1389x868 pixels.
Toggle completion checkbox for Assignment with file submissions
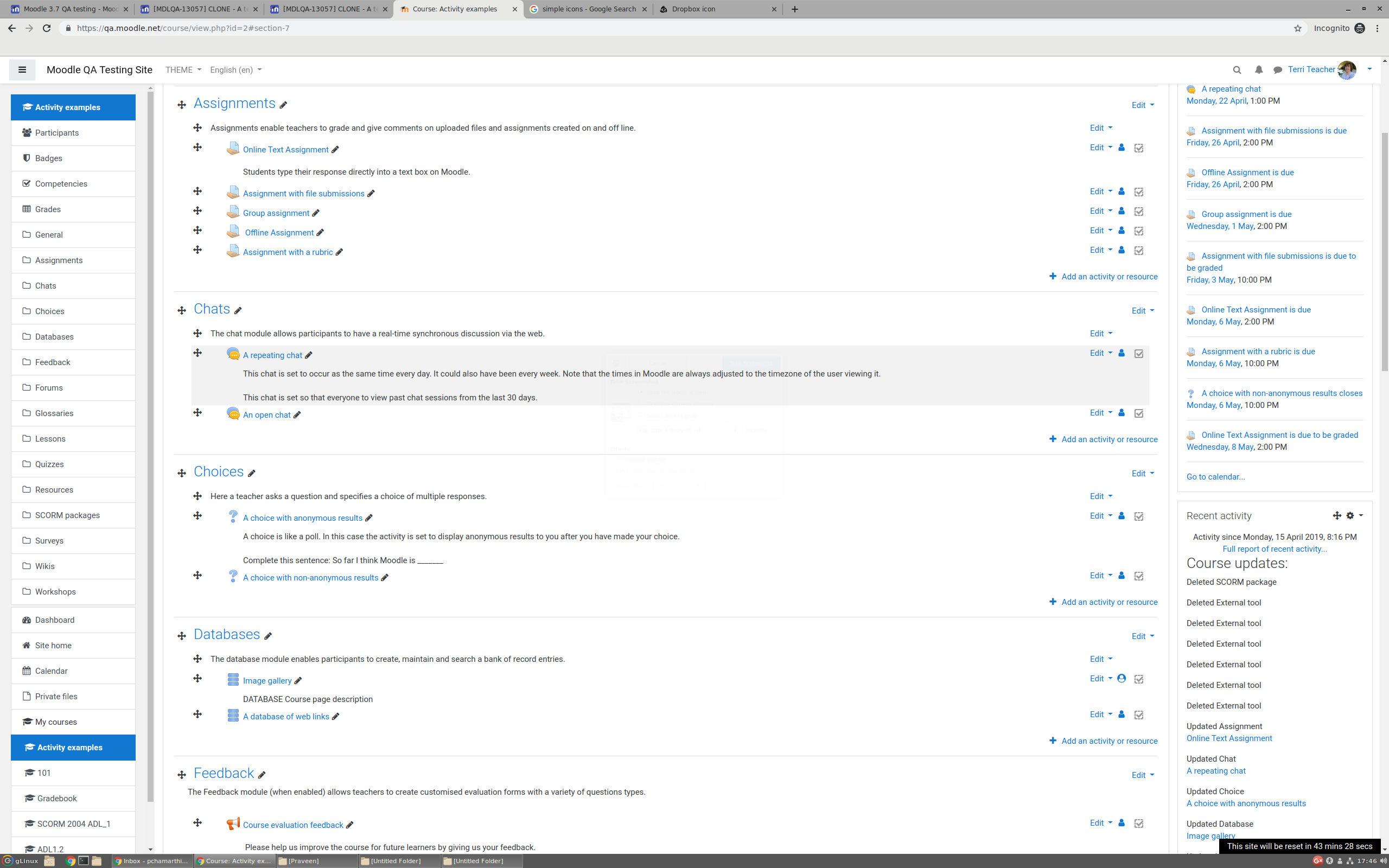[1139, 192]
